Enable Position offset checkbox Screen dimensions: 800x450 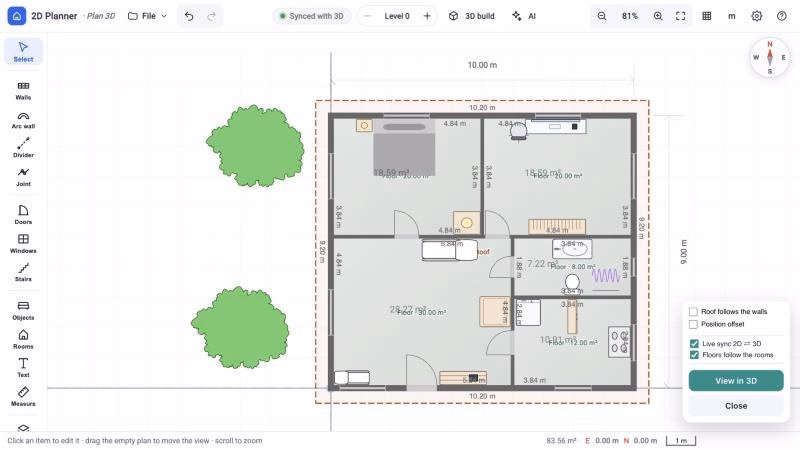coord(693,324)
